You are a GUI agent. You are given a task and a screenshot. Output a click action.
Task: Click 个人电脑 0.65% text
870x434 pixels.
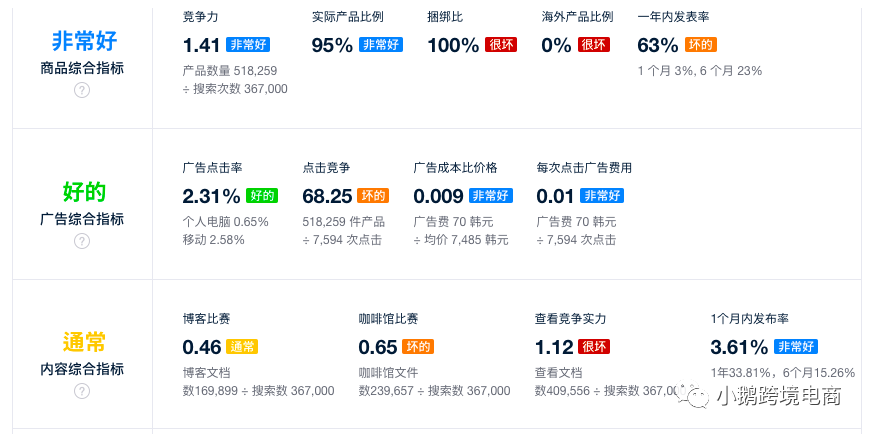click(x=226, y=221)
